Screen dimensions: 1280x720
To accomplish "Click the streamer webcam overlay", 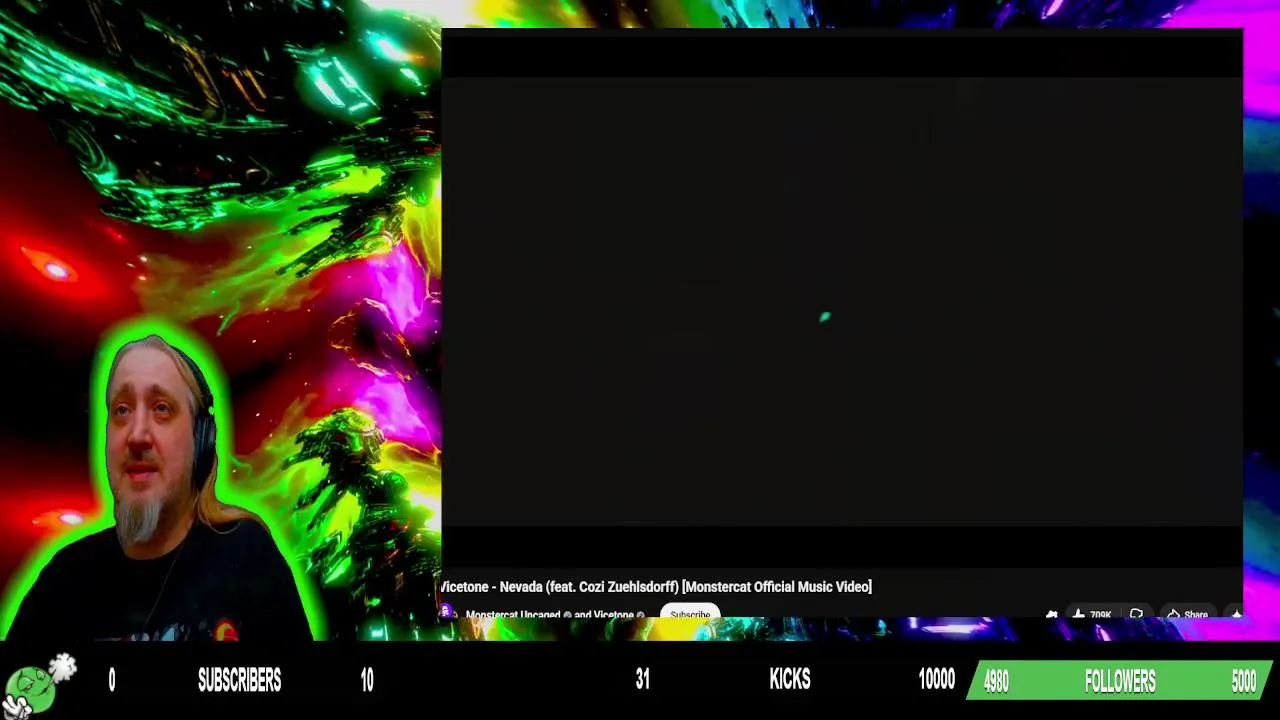I will pyautogui.click(x=160, y=486).
